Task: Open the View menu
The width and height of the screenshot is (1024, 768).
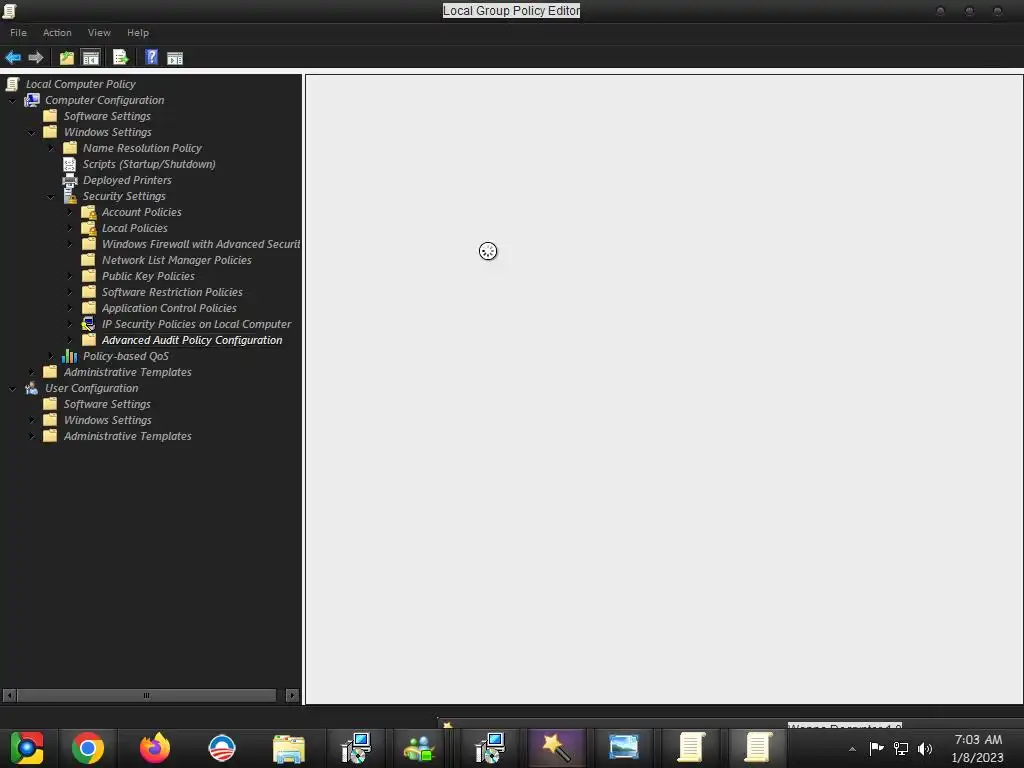Action: [x=99, y=33]
